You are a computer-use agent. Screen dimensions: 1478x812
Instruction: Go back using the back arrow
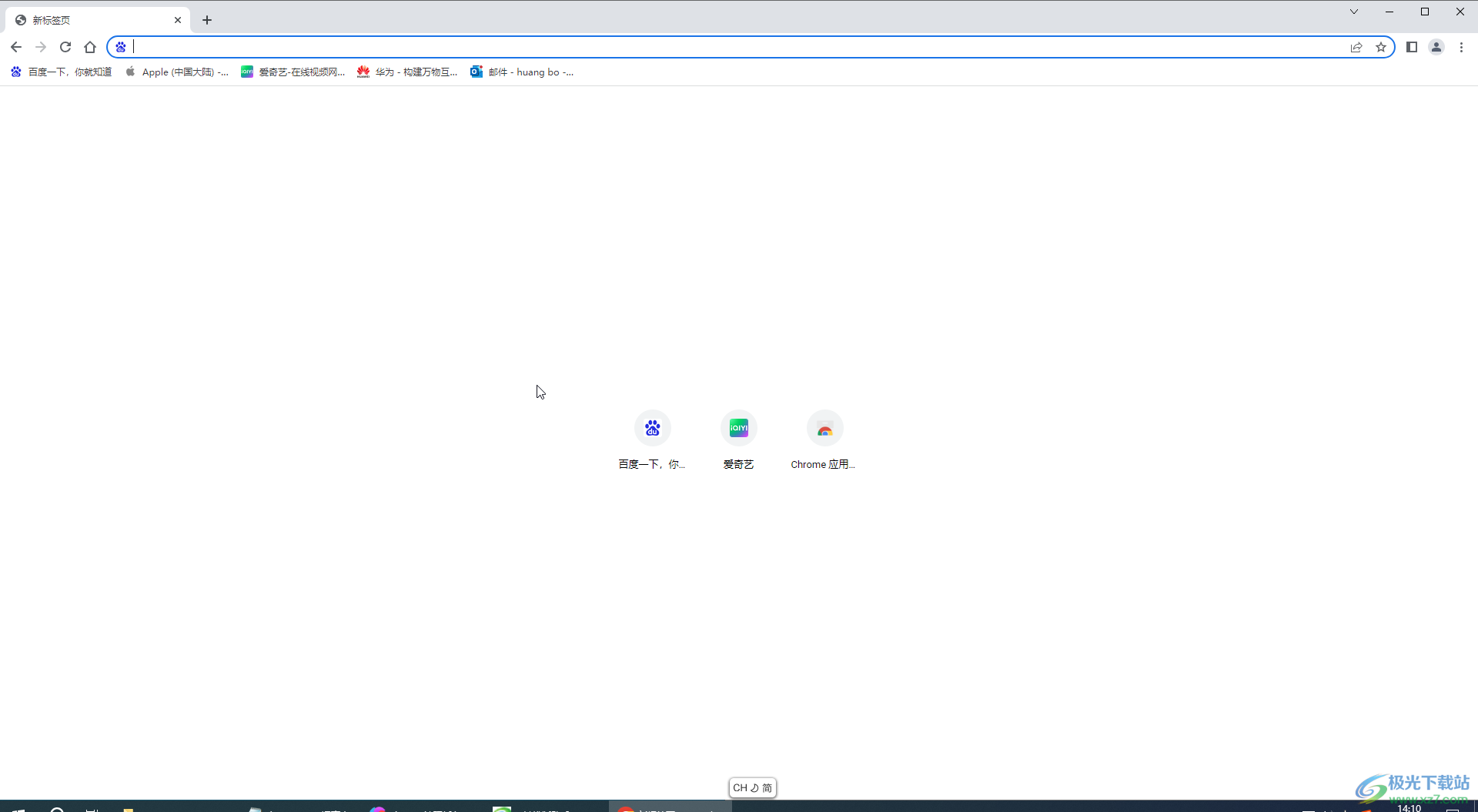[16, 47]
